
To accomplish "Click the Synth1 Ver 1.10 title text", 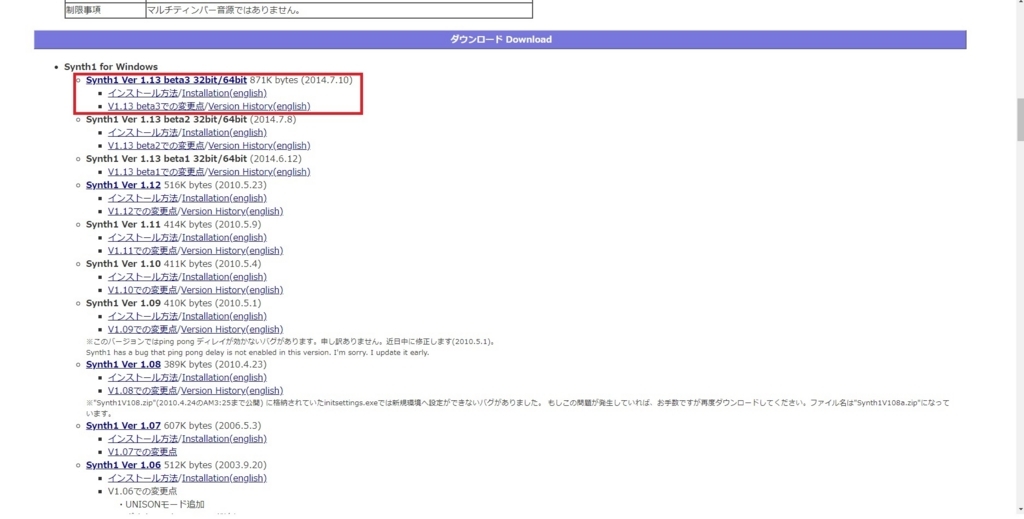I will [x=123, y=264].
